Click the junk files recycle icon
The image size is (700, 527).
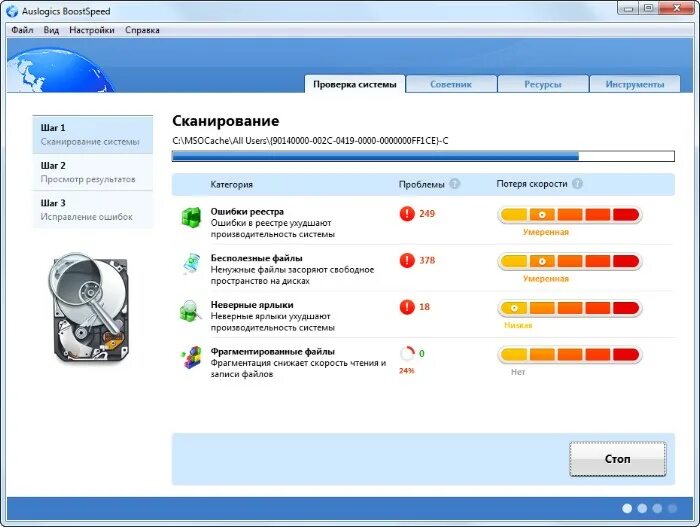pos(192,263)
